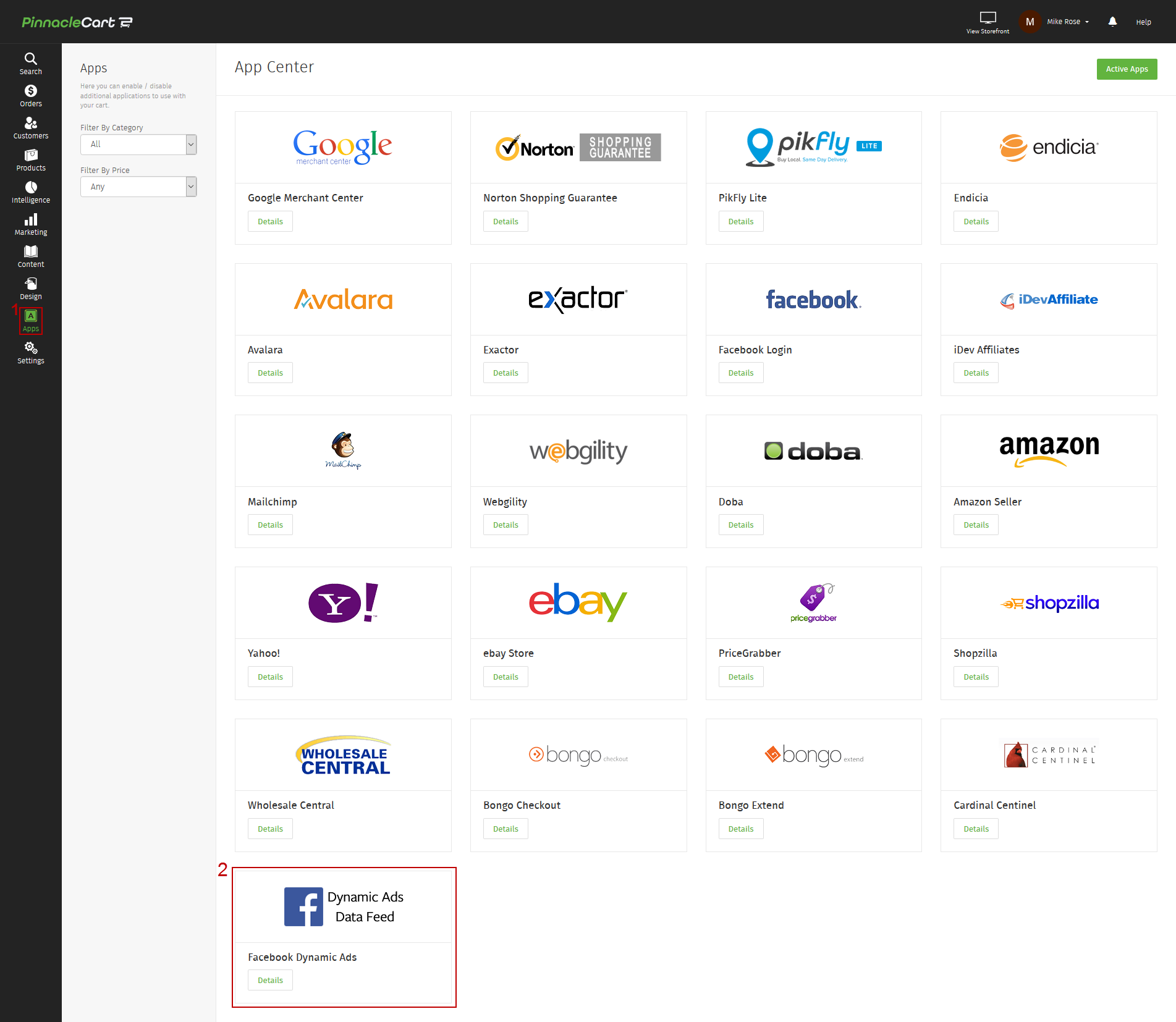Screen dimensions: 1176x1022
Task: Click the Yahoo! purple logo
Action: pyautogui.click(x=343, y=602)
